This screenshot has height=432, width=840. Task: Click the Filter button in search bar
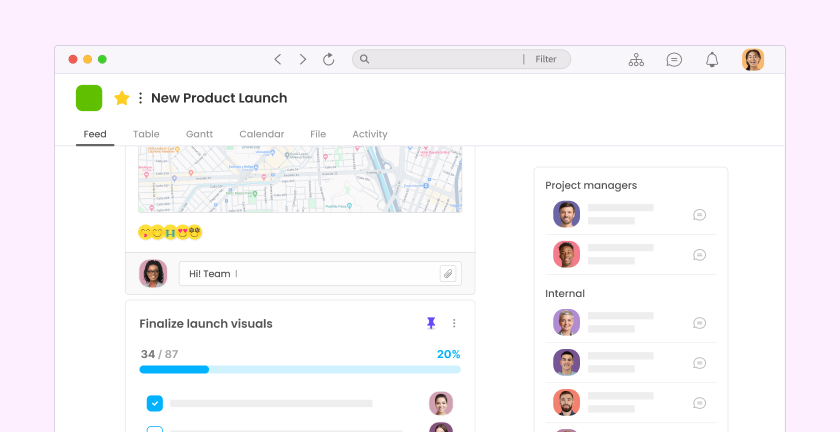(x=545, y=60)
